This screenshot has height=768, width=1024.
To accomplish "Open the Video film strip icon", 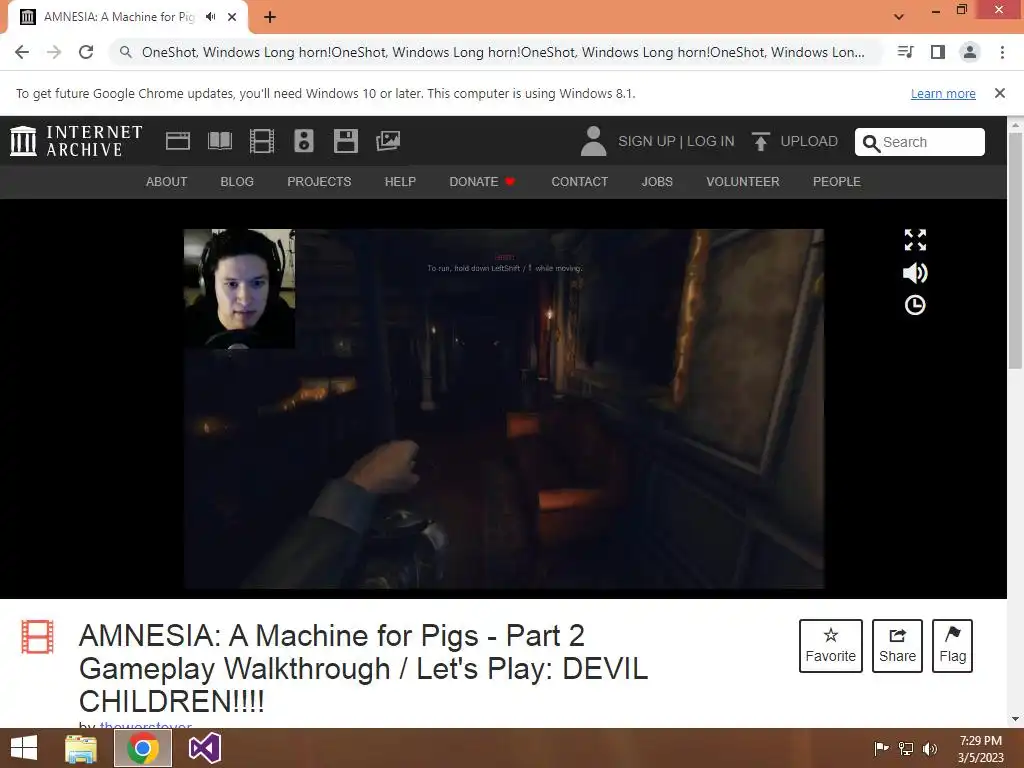I will click(x=262, y=141).
